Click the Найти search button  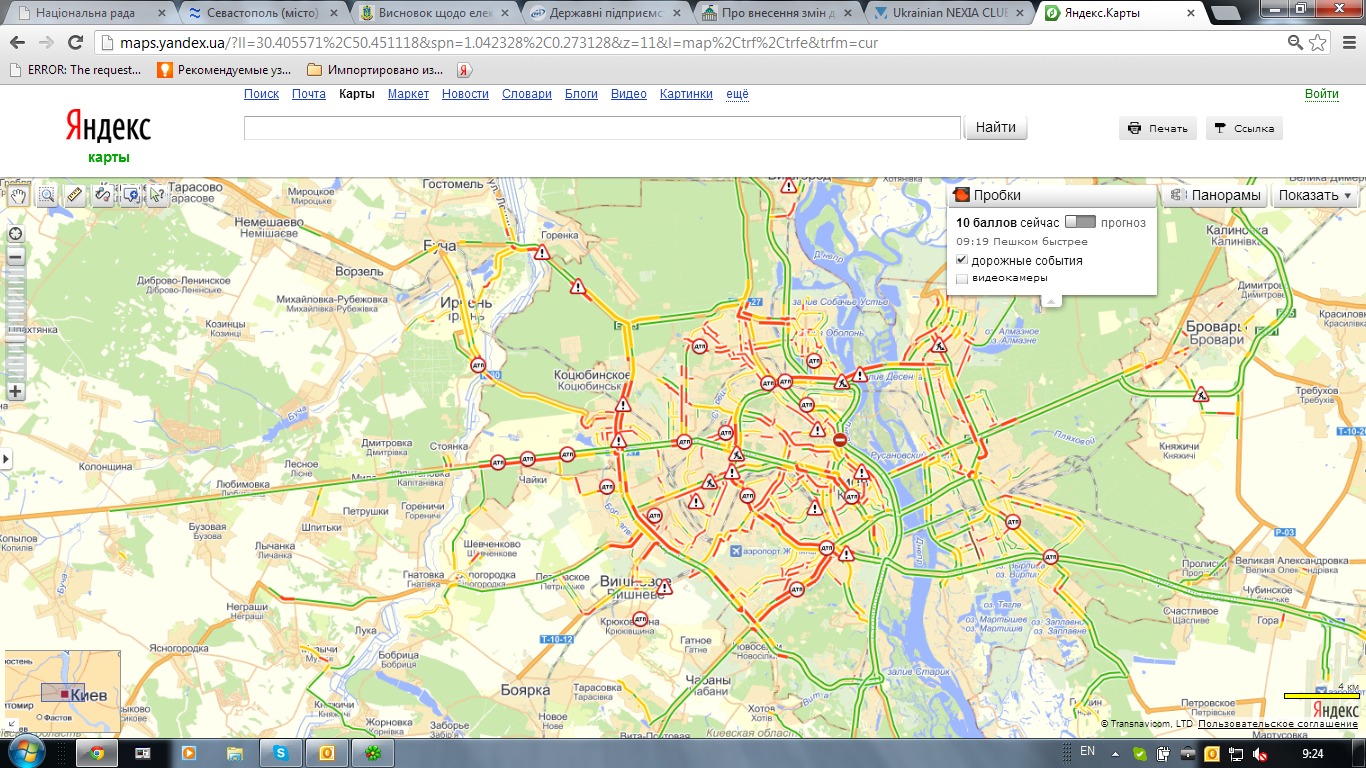pyautogui.click(x=995, y=128)
